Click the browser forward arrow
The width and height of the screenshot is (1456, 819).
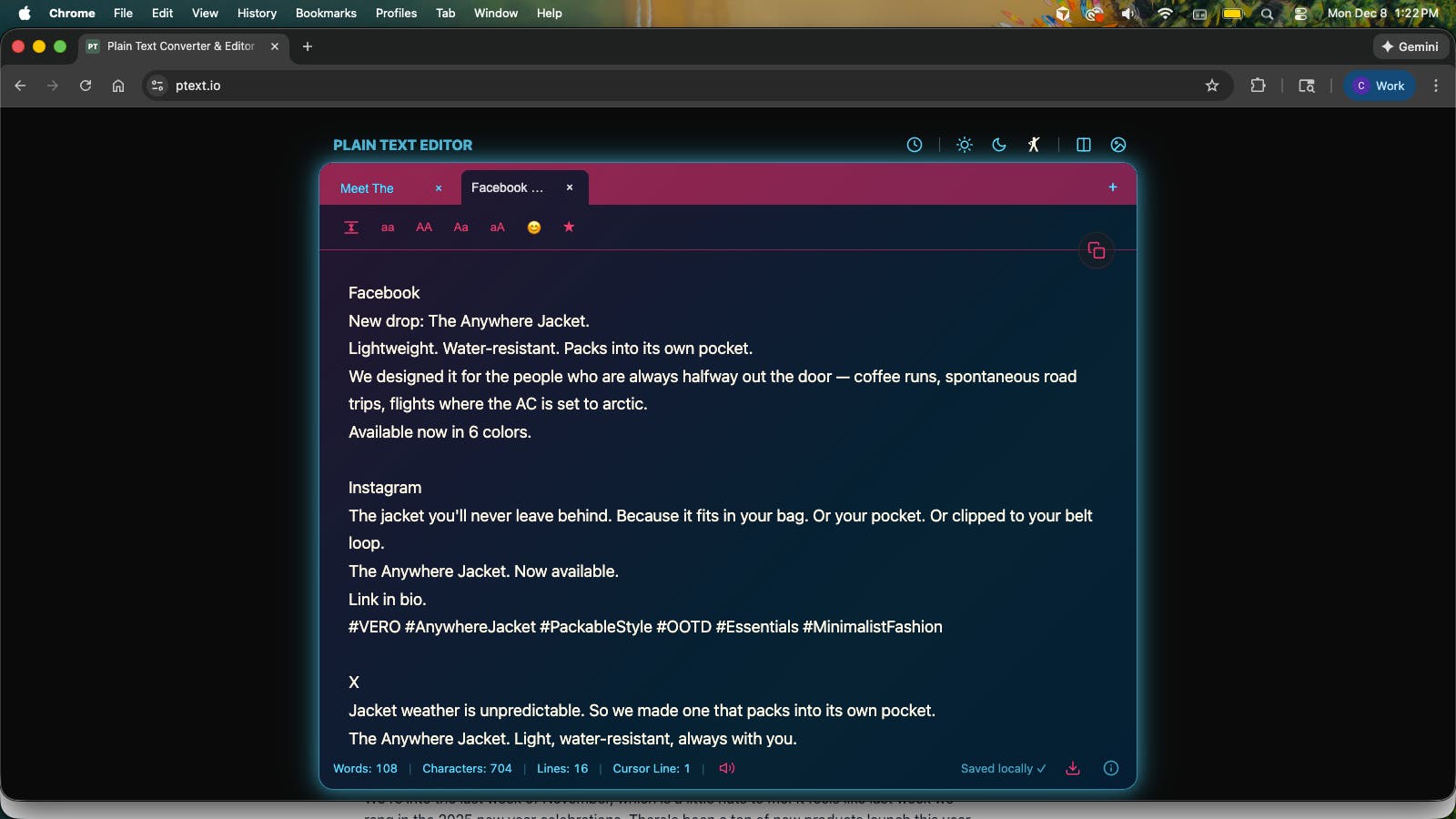point(53,86)
